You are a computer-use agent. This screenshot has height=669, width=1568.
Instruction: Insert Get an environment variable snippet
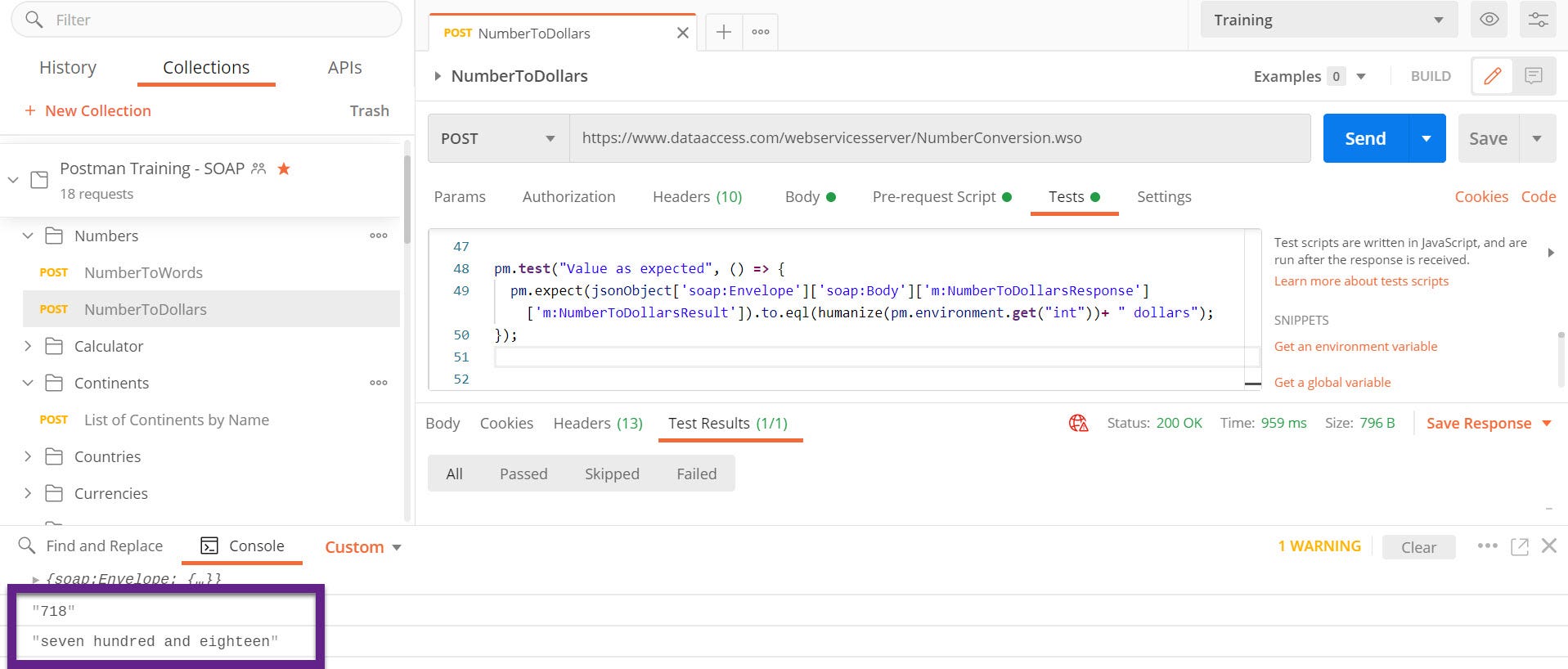click(x=1355, y=346)
